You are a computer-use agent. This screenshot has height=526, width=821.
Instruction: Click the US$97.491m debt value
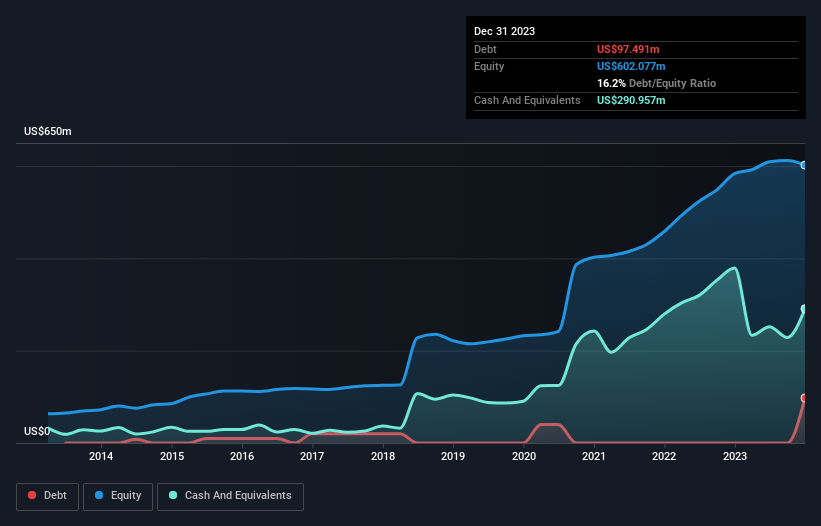(x=628, y=49)
